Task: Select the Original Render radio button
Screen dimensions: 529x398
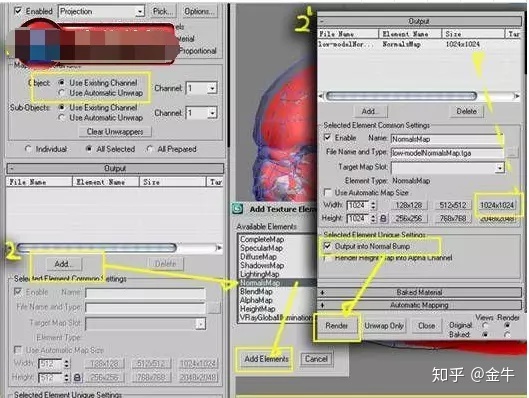Action: tap(507, 325)
